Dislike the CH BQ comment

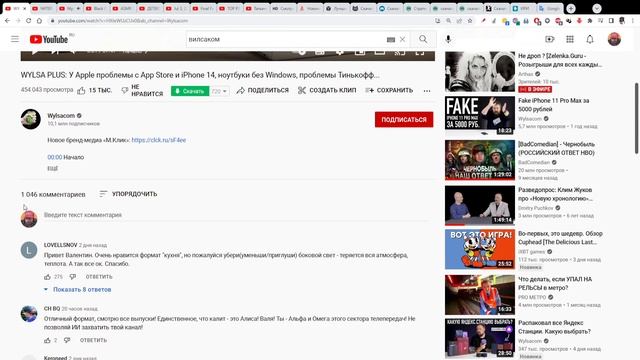pyautogui.click(x=67, y=340)
